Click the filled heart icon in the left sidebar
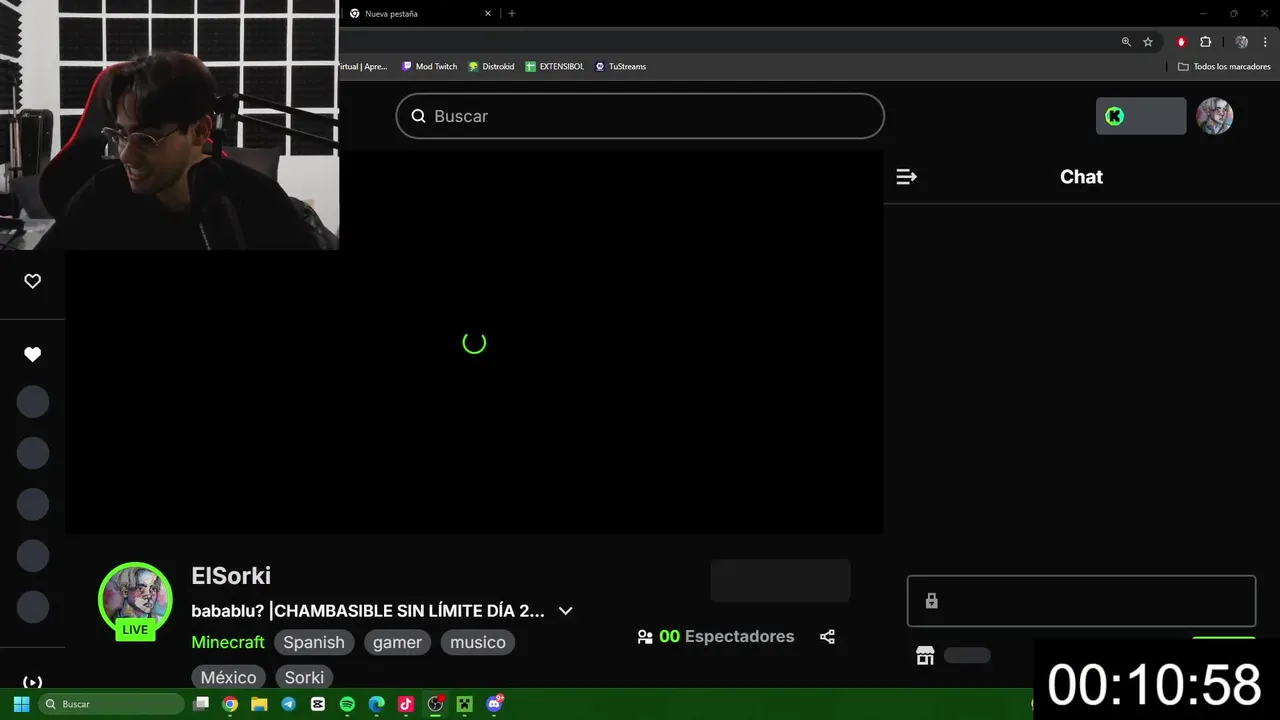This screenshot has height=720, width=1280. [32, 354]
